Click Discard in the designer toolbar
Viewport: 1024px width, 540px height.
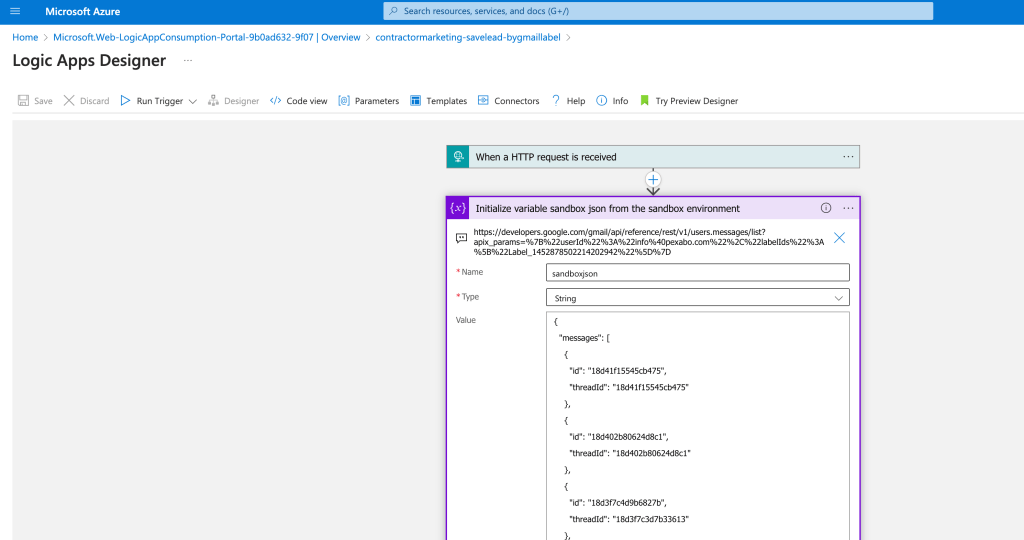[x=86, y=101]
